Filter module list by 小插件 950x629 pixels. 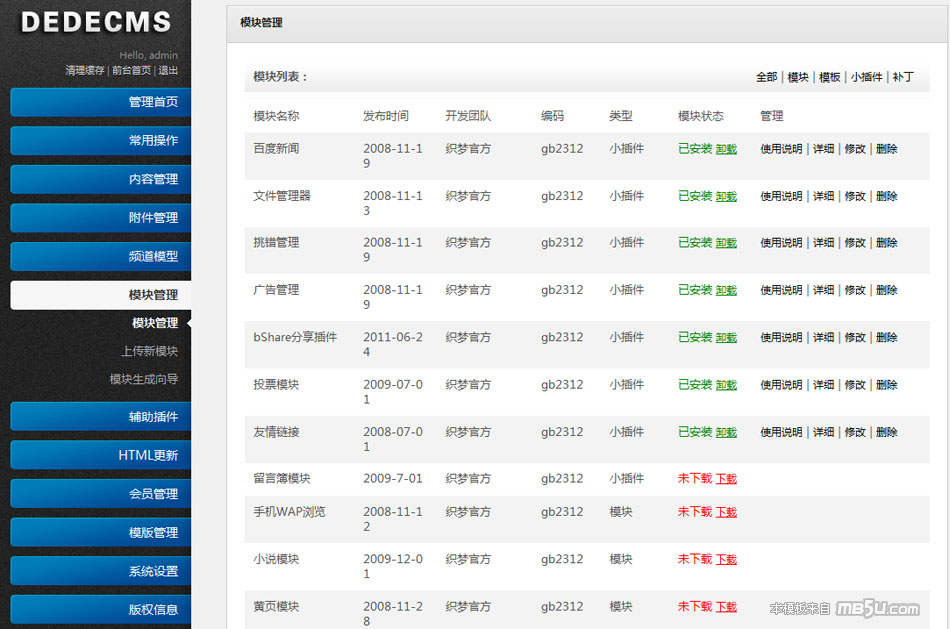coord(866,77)
